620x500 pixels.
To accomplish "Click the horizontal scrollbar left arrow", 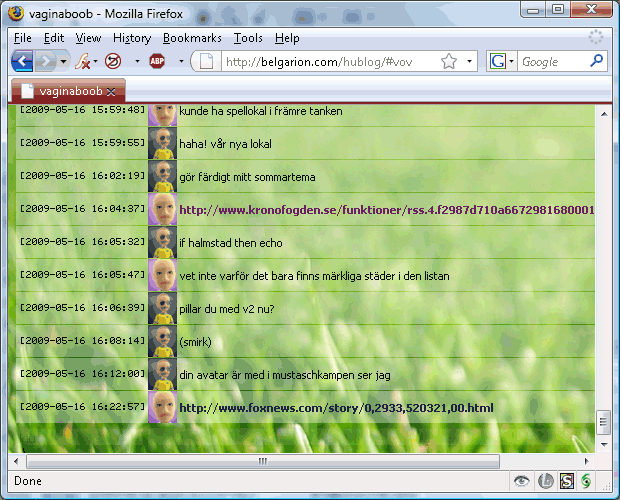I will point(16,461).
